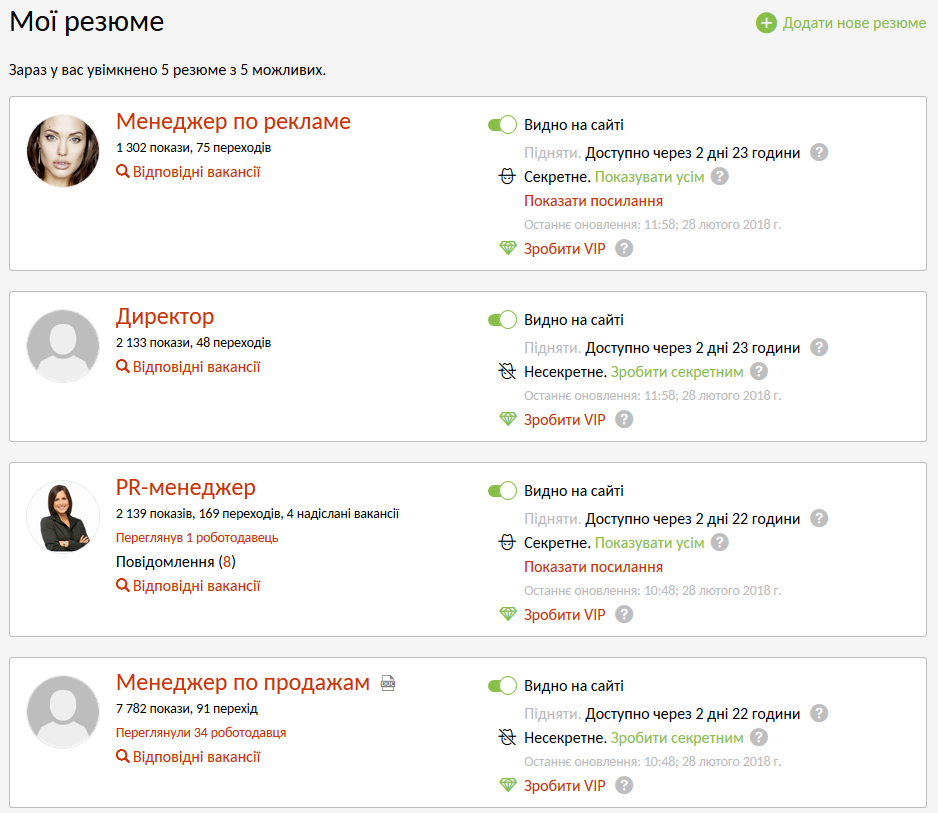Click help icon beside Менеджер по рекламе availability
This screenshot has width=938, height=813.
(x=819, y=153)
